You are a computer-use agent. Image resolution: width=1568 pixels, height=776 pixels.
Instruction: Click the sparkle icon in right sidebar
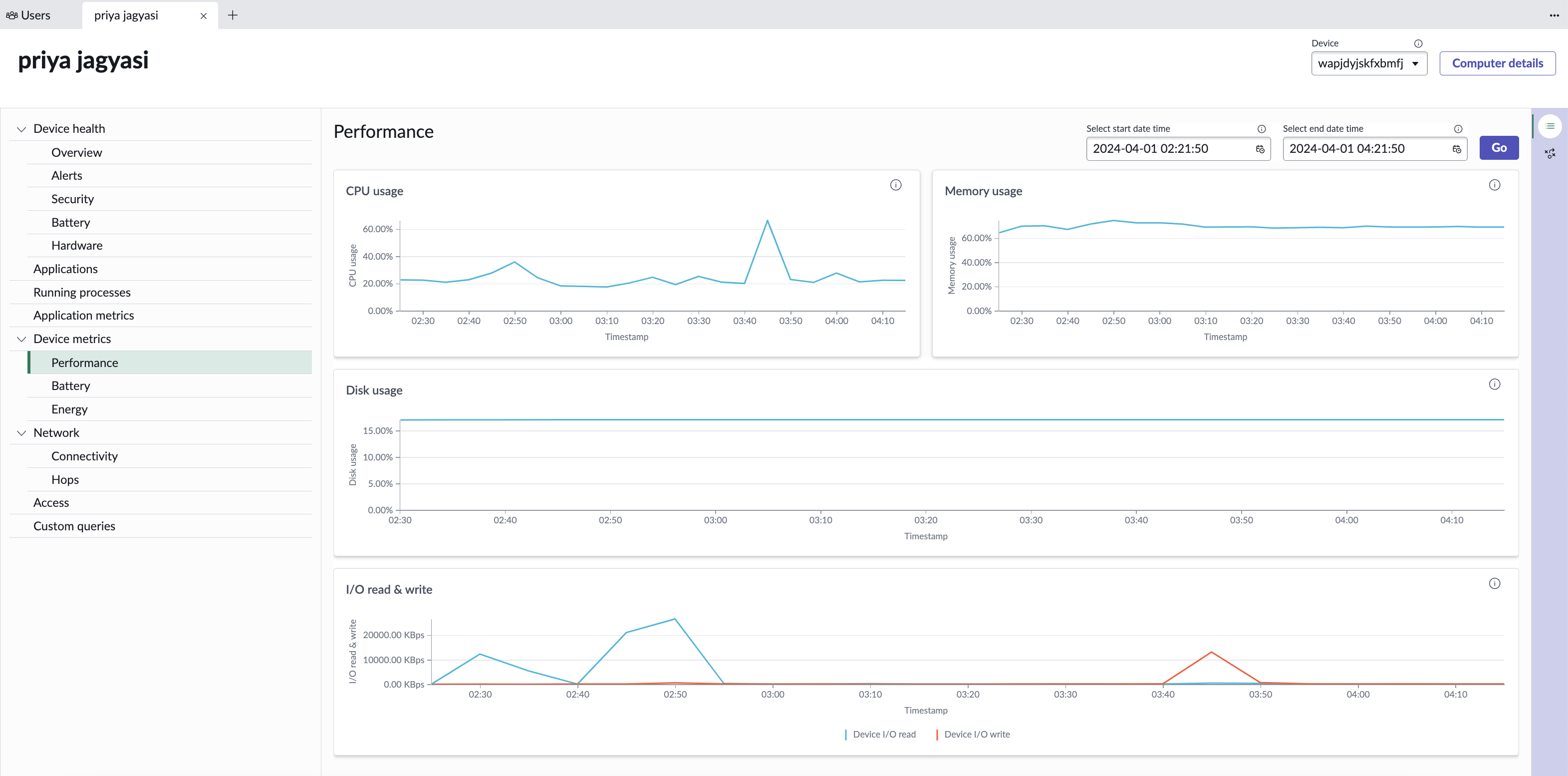coord(1550,153)
